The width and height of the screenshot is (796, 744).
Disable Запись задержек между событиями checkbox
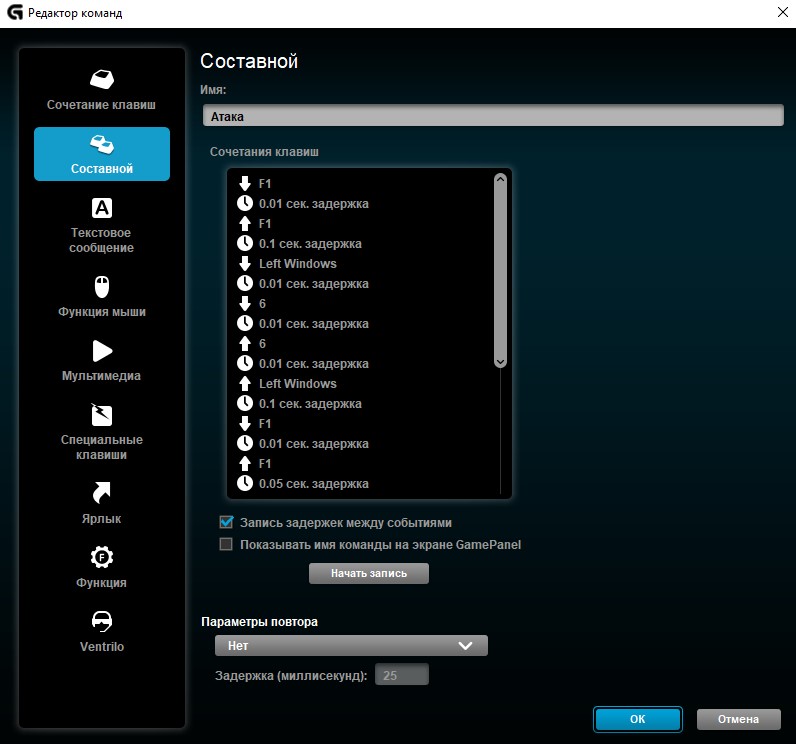point(226,522)
